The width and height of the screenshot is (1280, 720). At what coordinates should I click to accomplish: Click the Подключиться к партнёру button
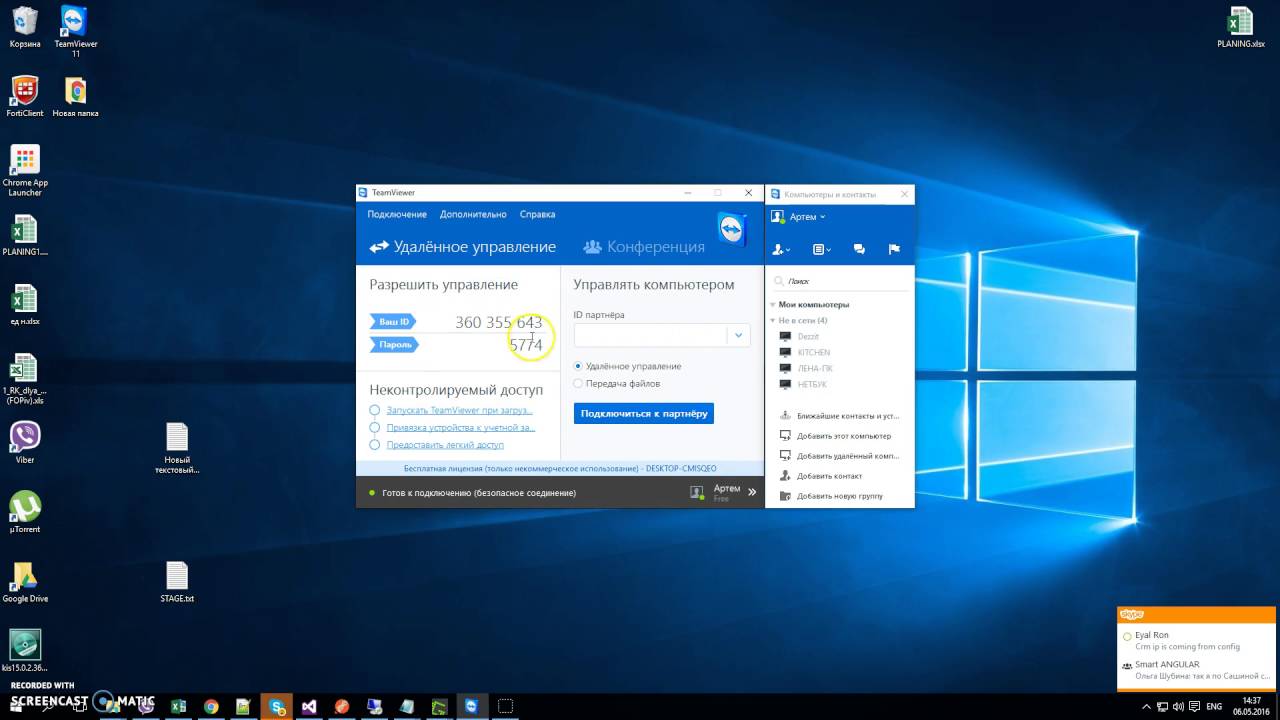coord(644,413)
